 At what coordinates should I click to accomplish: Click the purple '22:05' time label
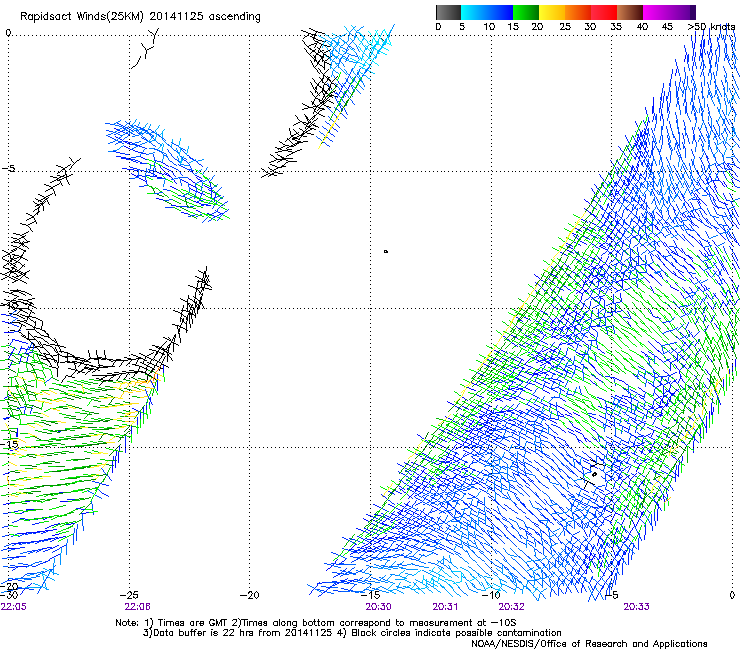coord(14,607)
